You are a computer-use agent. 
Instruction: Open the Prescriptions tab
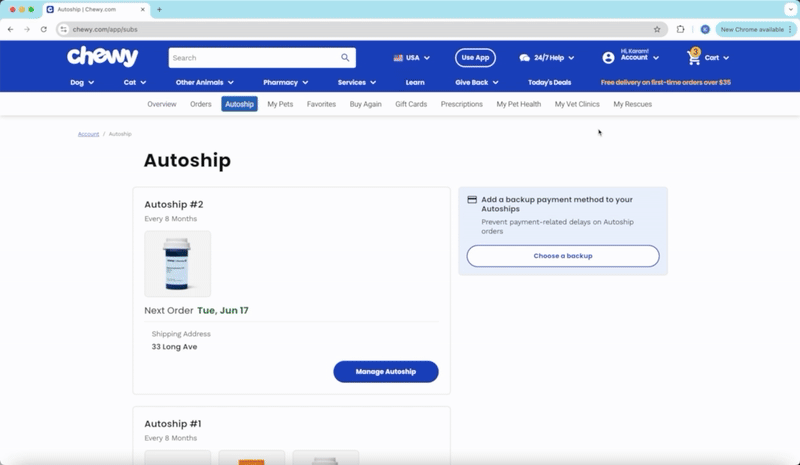click(462, 104)
